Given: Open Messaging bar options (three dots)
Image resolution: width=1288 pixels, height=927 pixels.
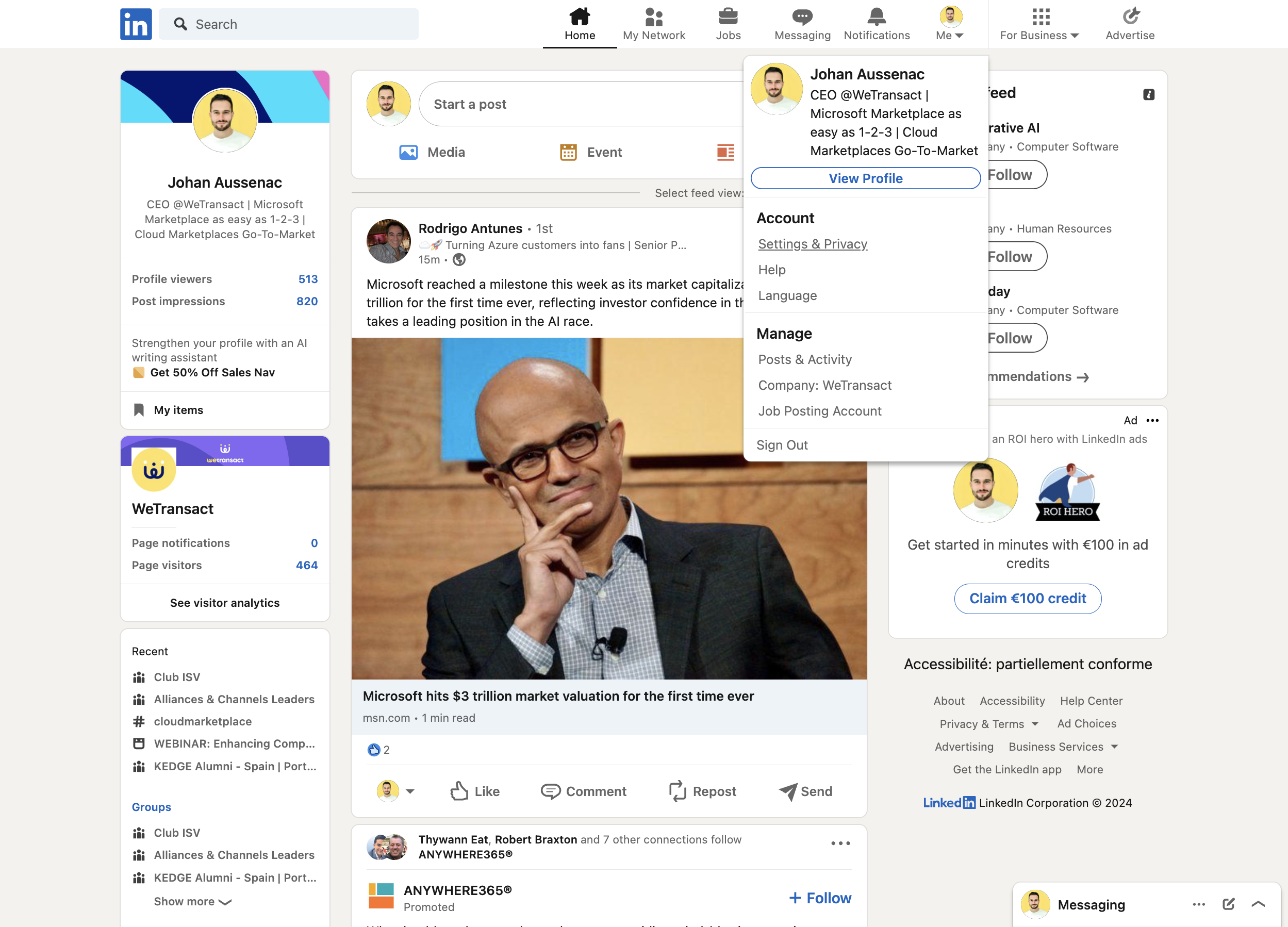Looking at the screenshot, I should coord(1199,904).
